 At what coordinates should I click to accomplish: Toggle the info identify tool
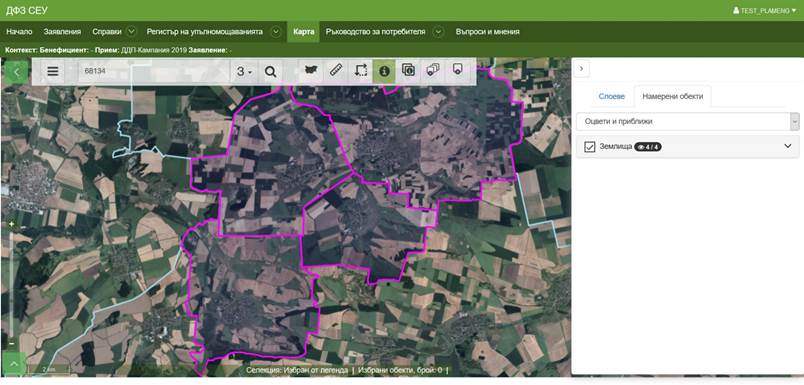[x=384, y=71]
